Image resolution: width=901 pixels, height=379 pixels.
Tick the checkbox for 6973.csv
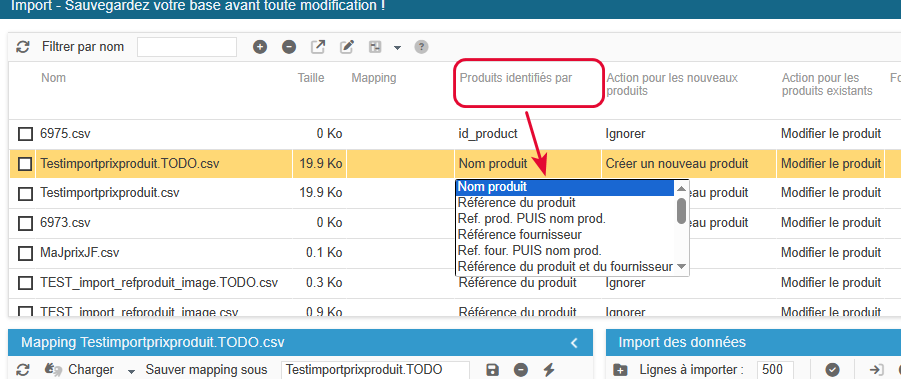[25, 223]
